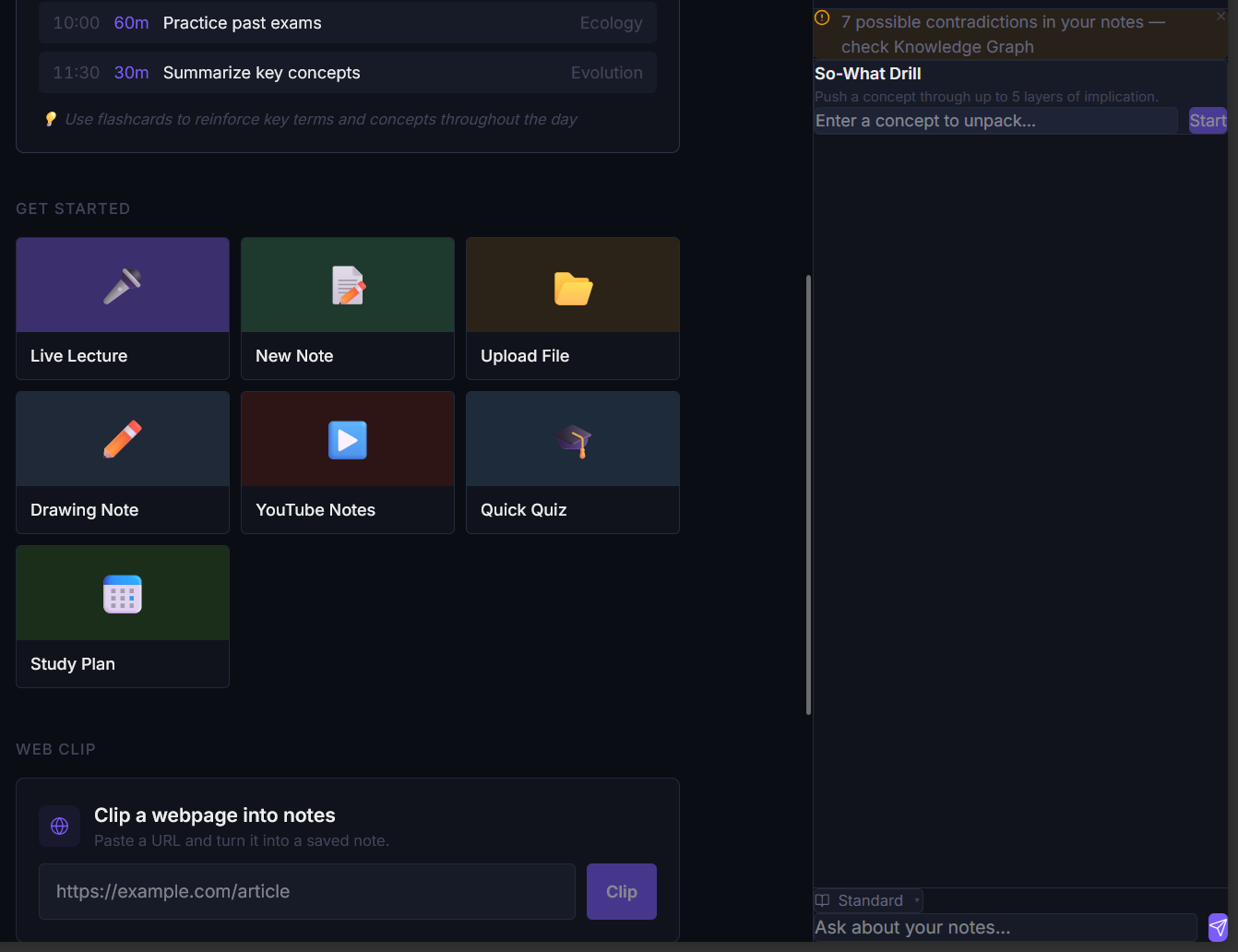Image resolution: width=1238 pixels, height=952 pixels.
Task: Select the Live Lecture microphone icon
Action: tap(122, 284)
